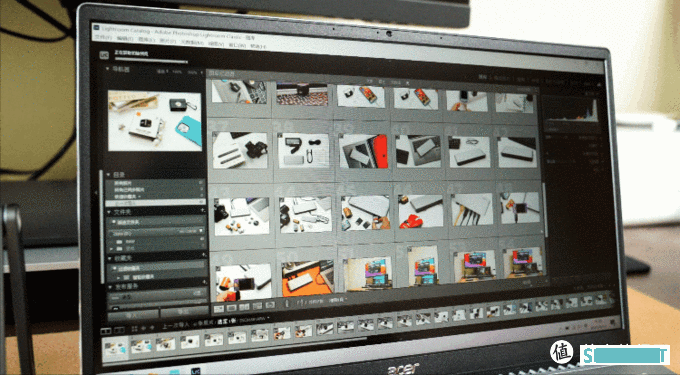Click the second monitor icon above the filmstrip
Viewport: 680px width, 375px height.
119,330
